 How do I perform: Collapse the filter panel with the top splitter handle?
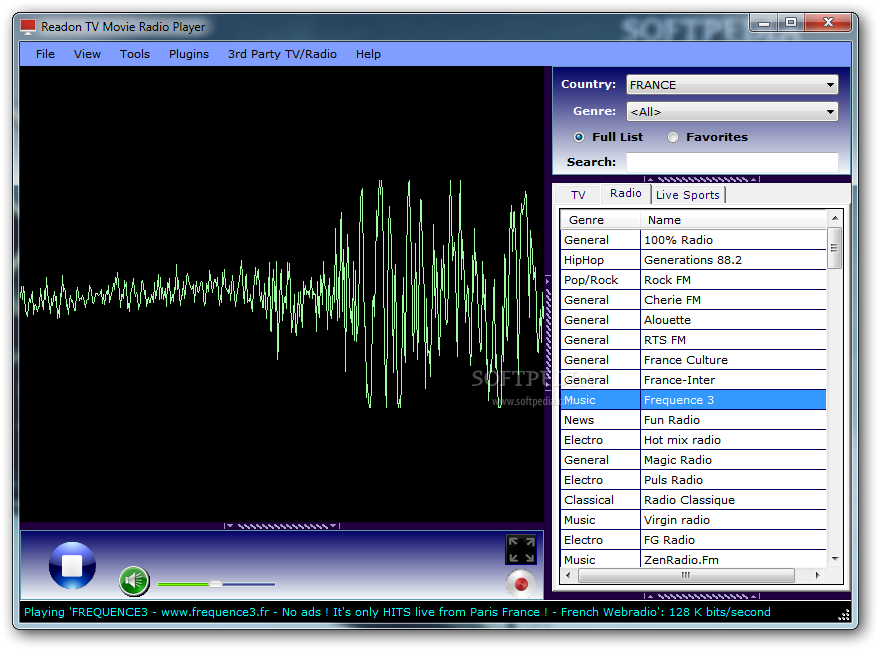[x=702, y=179]
